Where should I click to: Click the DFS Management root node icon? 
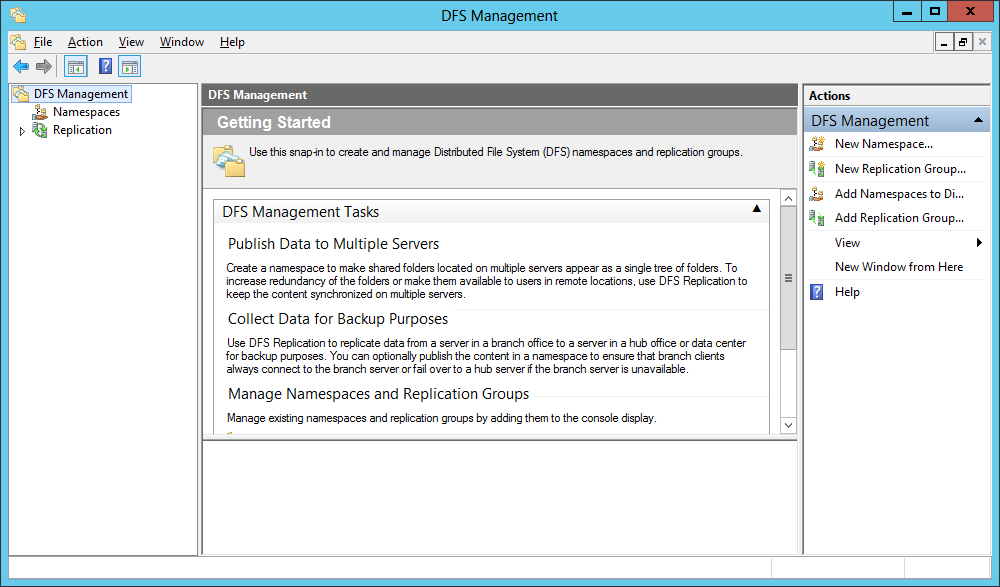pyautogui.click(x=22, y=94)
